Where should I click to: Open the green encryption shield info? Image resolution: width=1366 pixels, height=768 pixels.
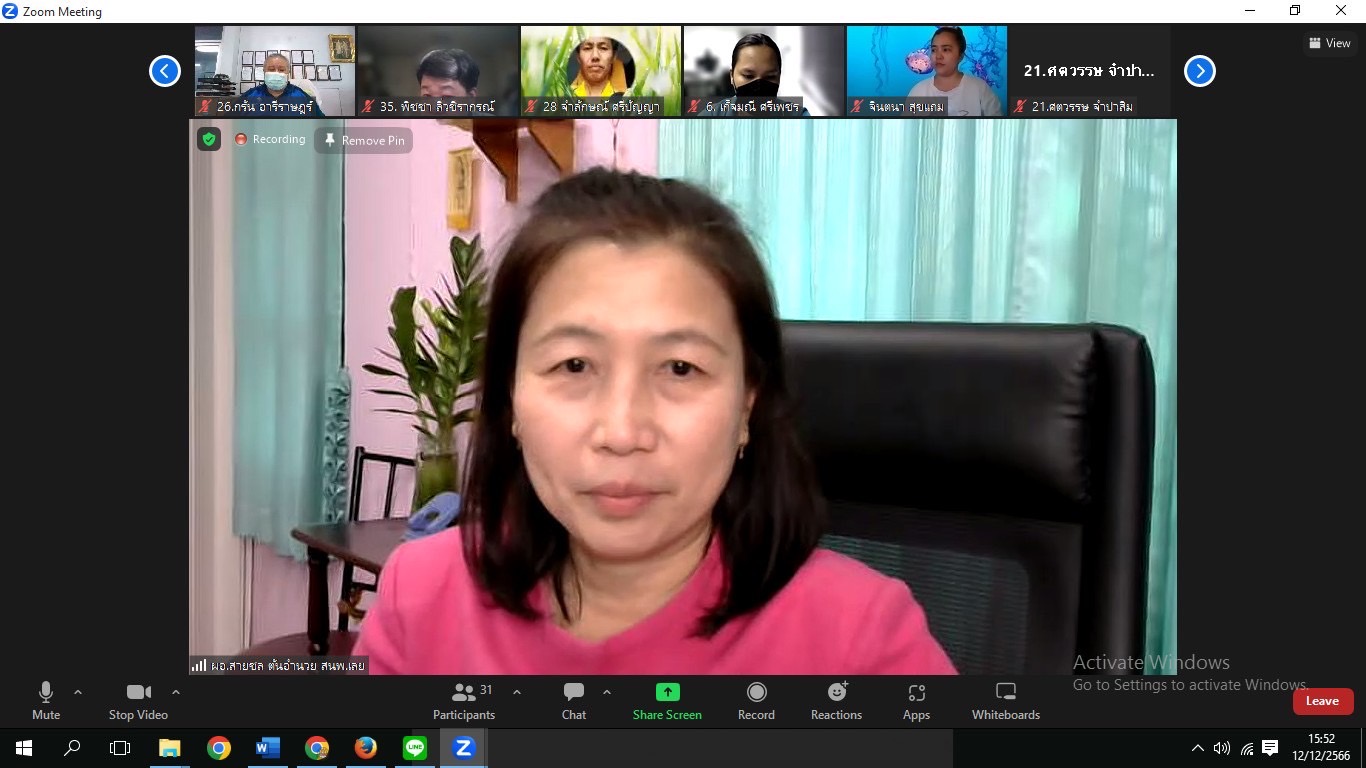pos(209,139)
